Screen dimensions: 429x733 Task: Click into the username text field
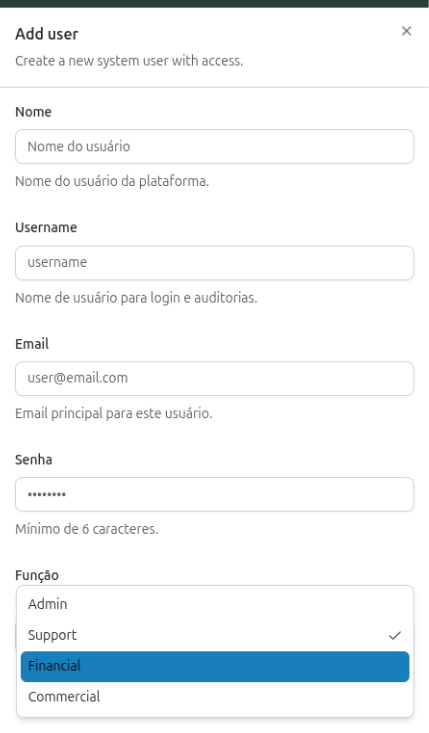[x=214, y=263]
